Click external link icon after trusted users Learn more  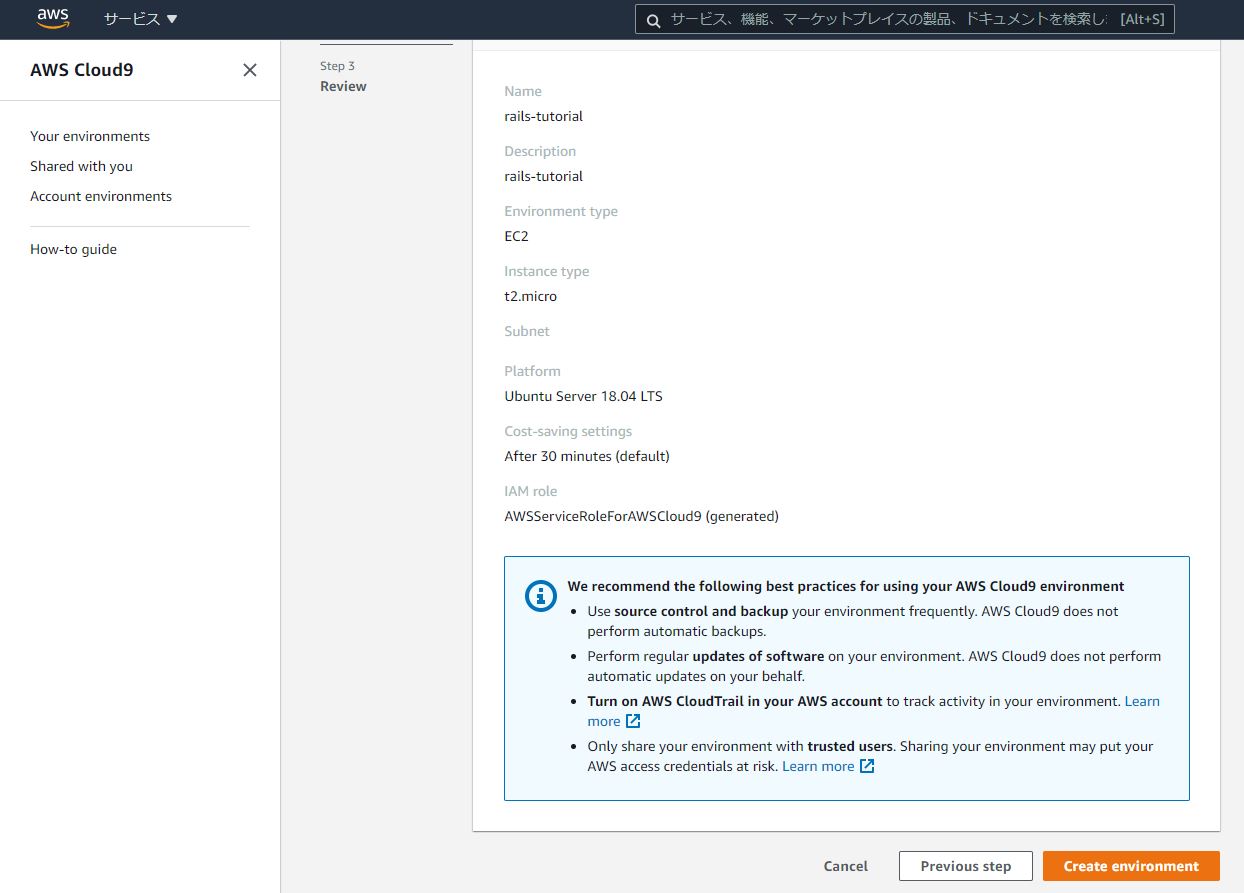pyautogui.click(x=867, y=766)
